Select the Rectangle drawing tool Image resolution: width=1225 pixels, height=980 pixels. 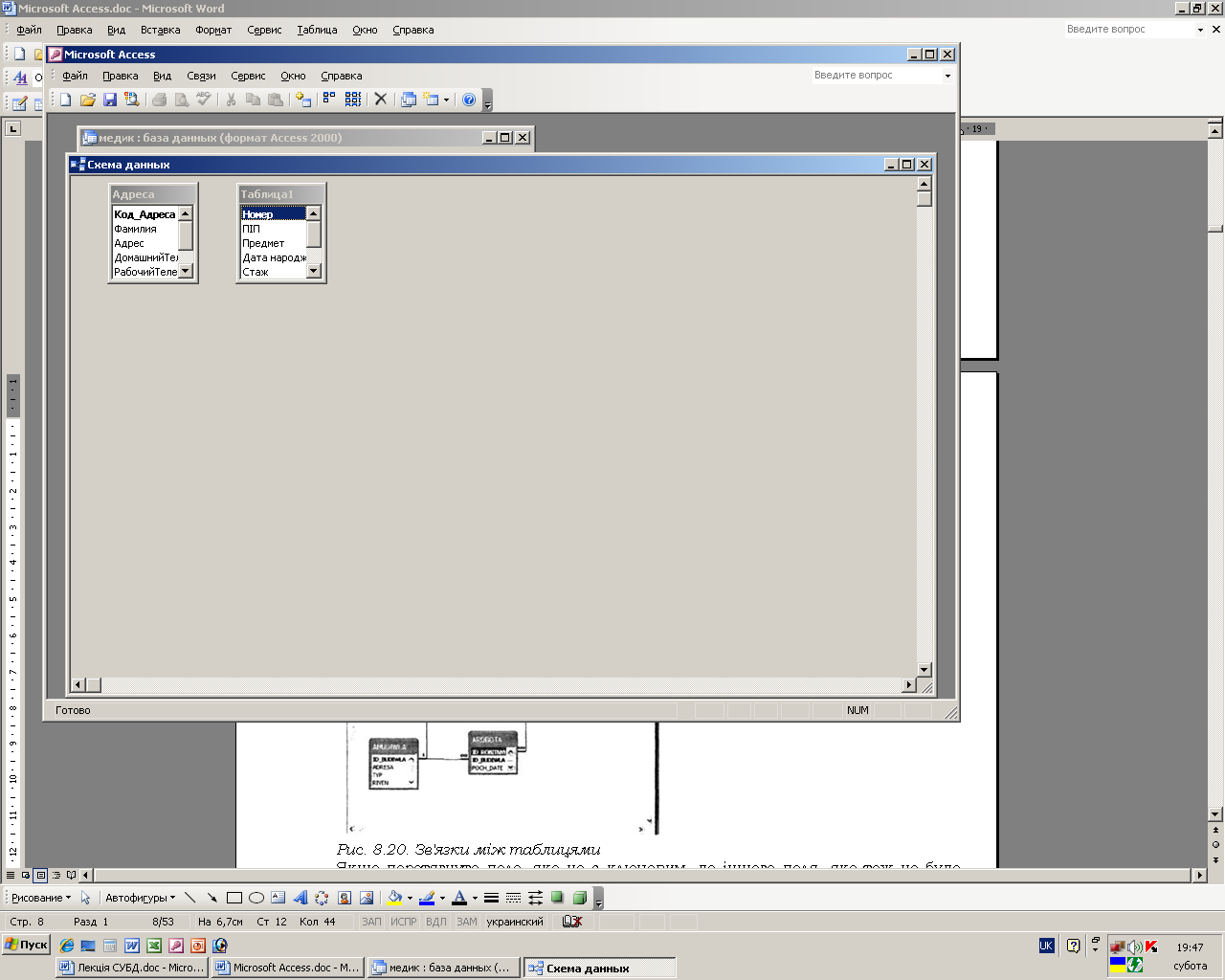[x=234, y=898]
